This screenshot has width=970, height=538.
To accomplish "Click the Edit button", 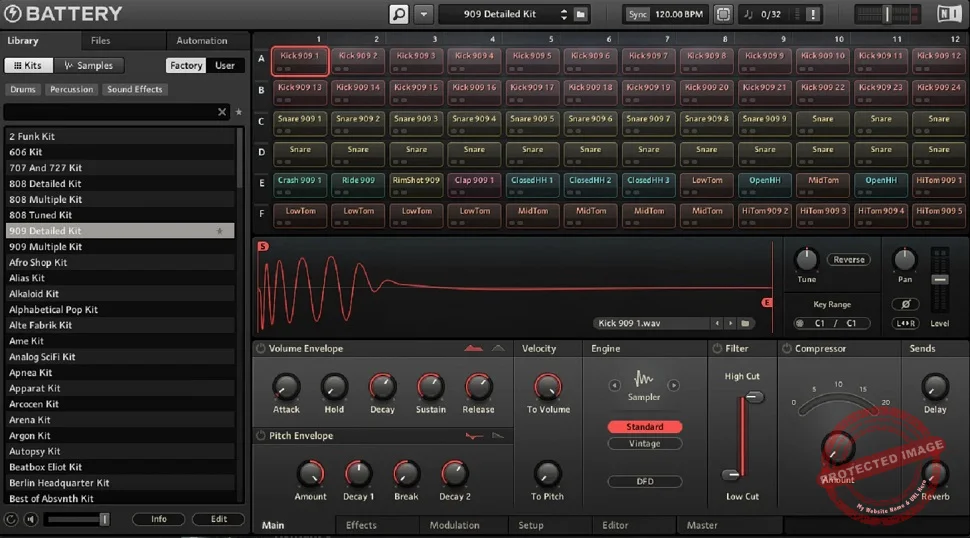I will (x=218, y=519).
